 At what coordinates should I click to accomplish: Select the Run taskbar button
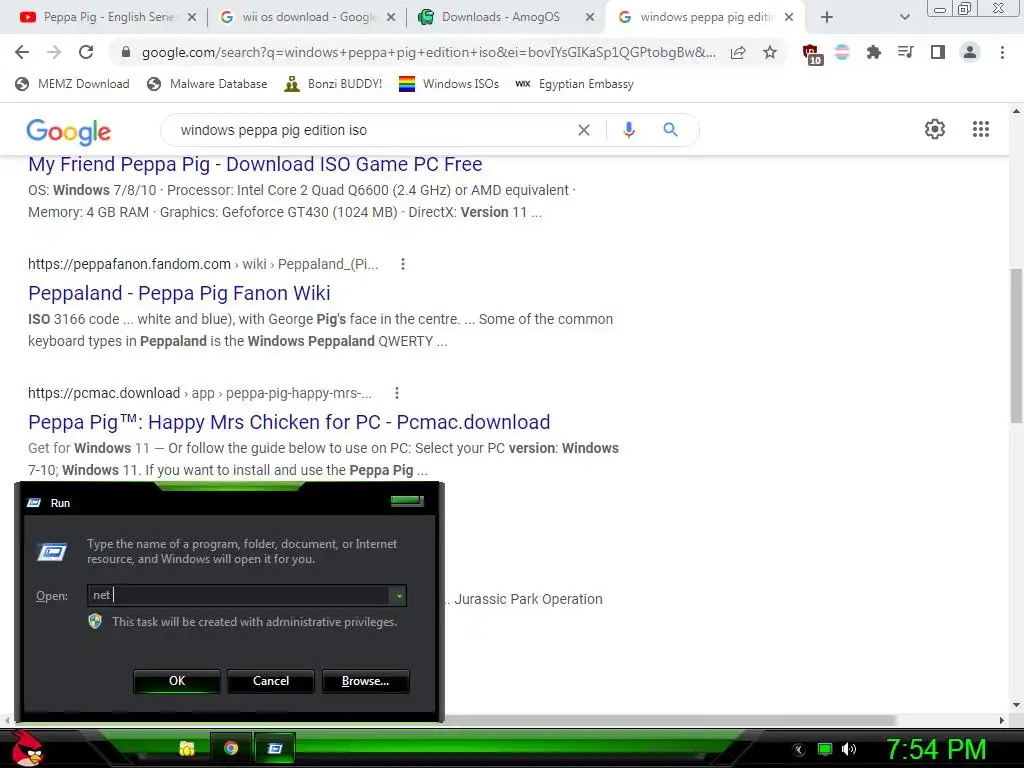point(275,748)
